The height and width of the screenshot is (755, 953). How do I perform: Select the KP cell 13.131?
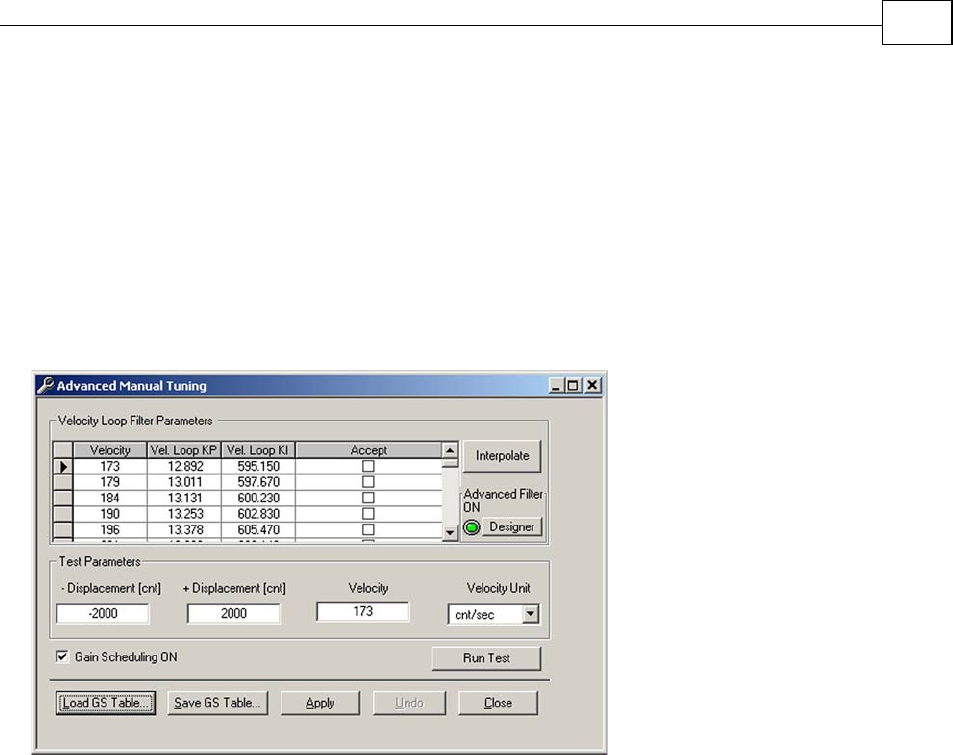[x=184, y=498]
